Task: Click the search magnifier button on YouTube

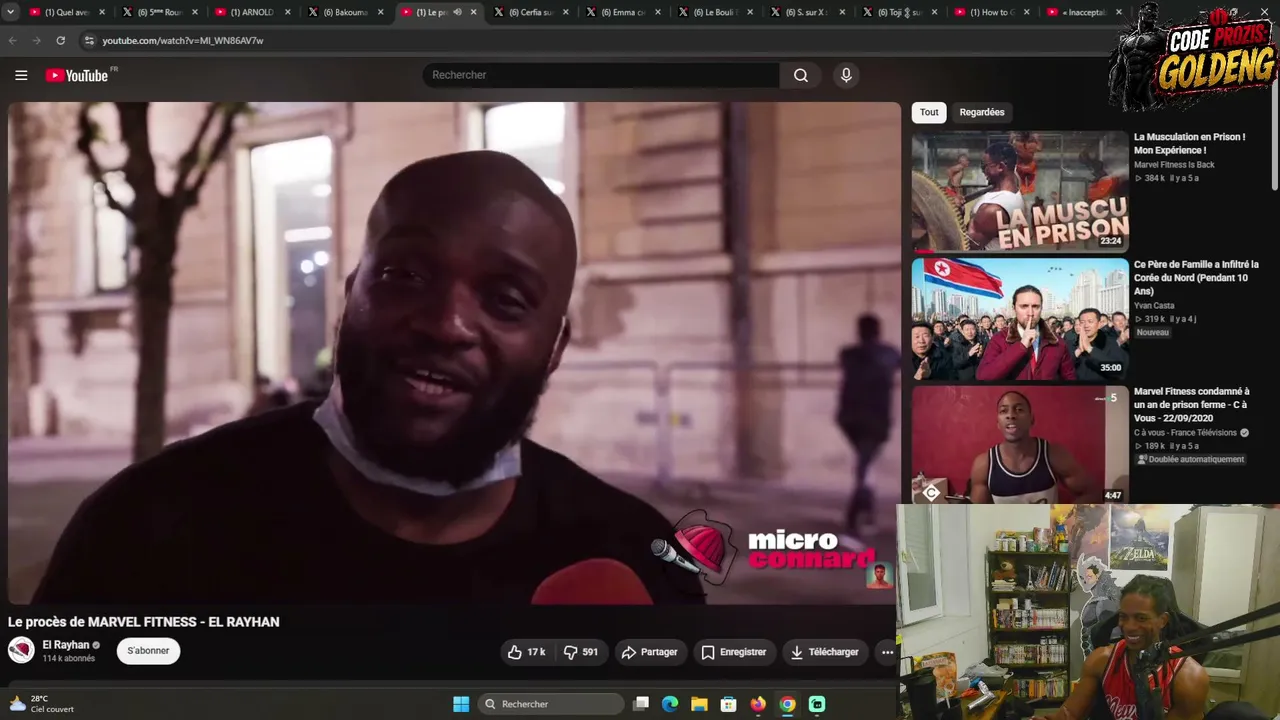Action: (x=801, y=75)
